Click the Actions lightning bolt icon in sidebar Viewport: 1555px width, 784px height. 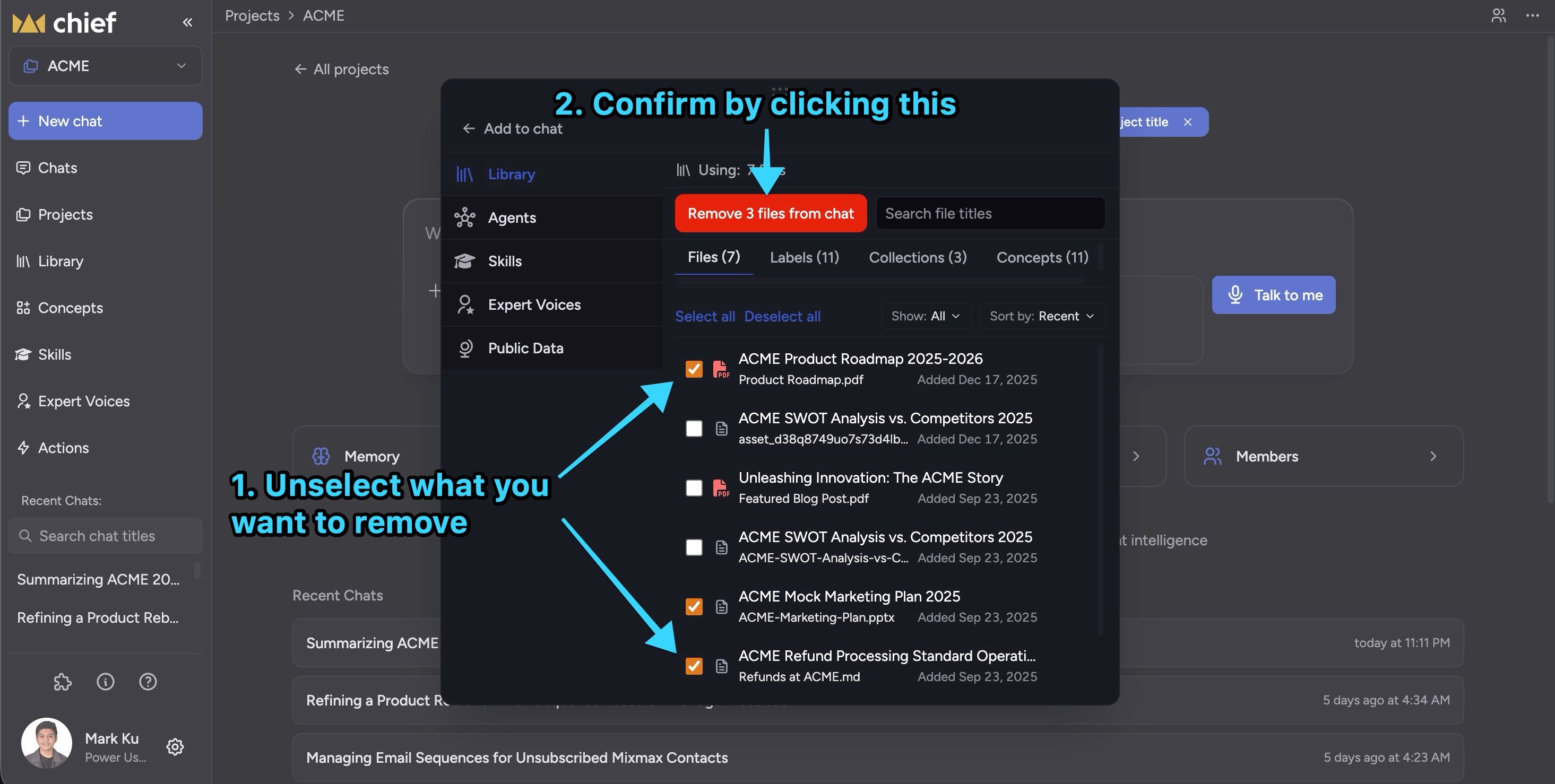(x=23, y=448)
